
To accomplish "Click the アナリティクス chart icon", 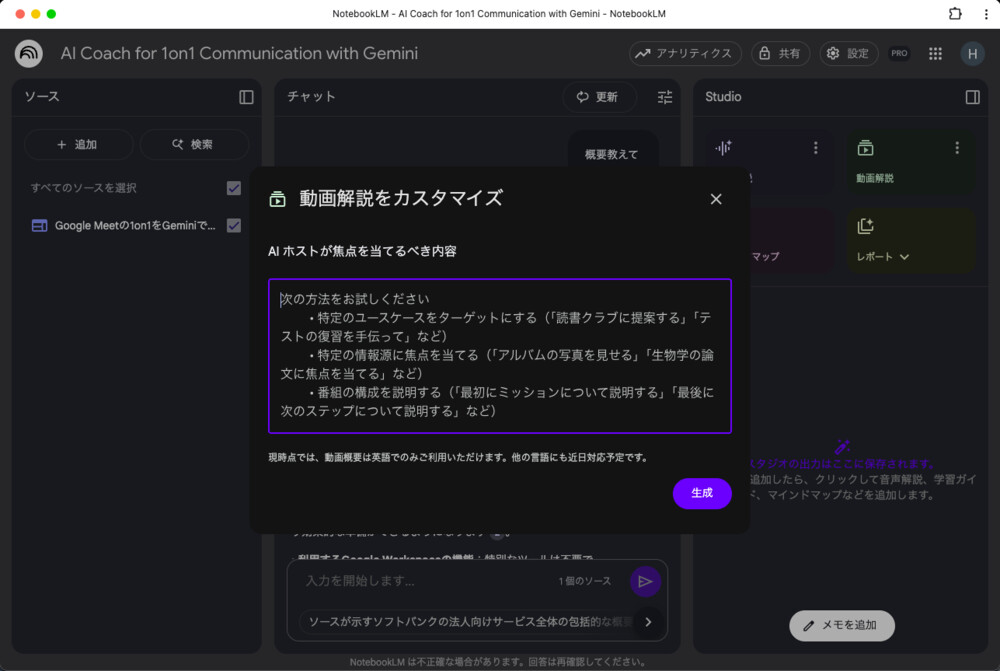I will pos(643,53).
